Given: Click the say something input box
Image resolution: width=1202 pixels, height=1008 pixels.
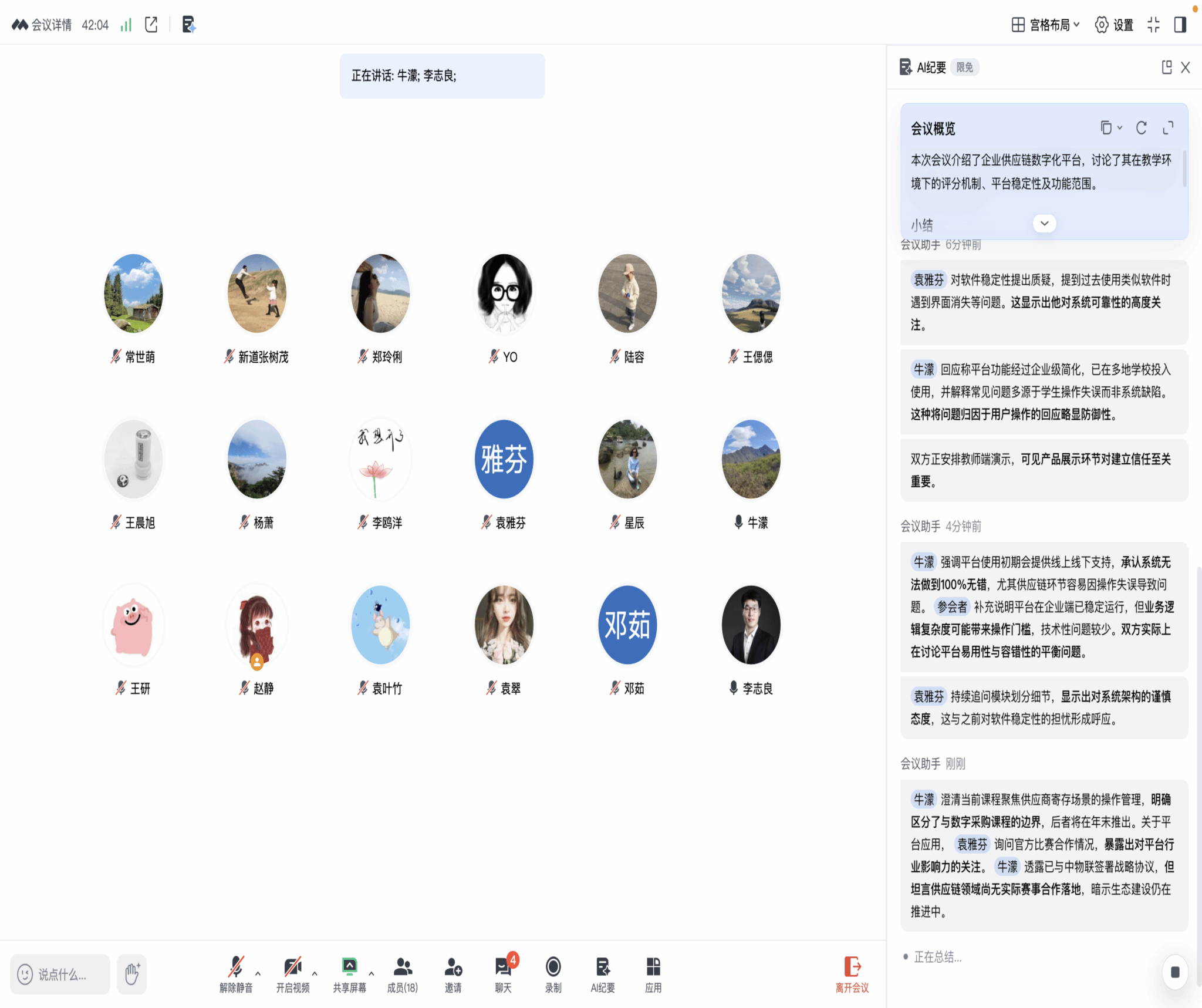Looking at the screenshot, I should pyautogui.click(x=61, y=974).
